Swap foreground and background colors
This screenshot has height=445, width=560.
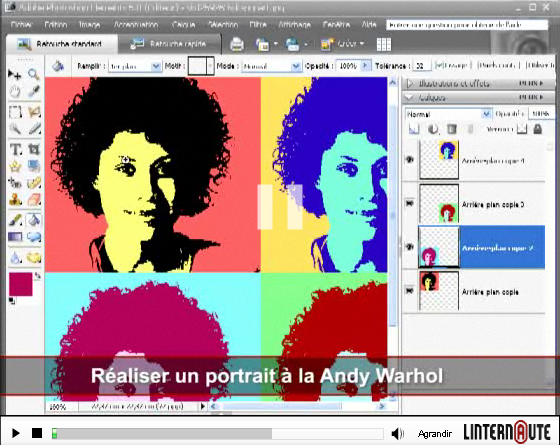point(37,276)
